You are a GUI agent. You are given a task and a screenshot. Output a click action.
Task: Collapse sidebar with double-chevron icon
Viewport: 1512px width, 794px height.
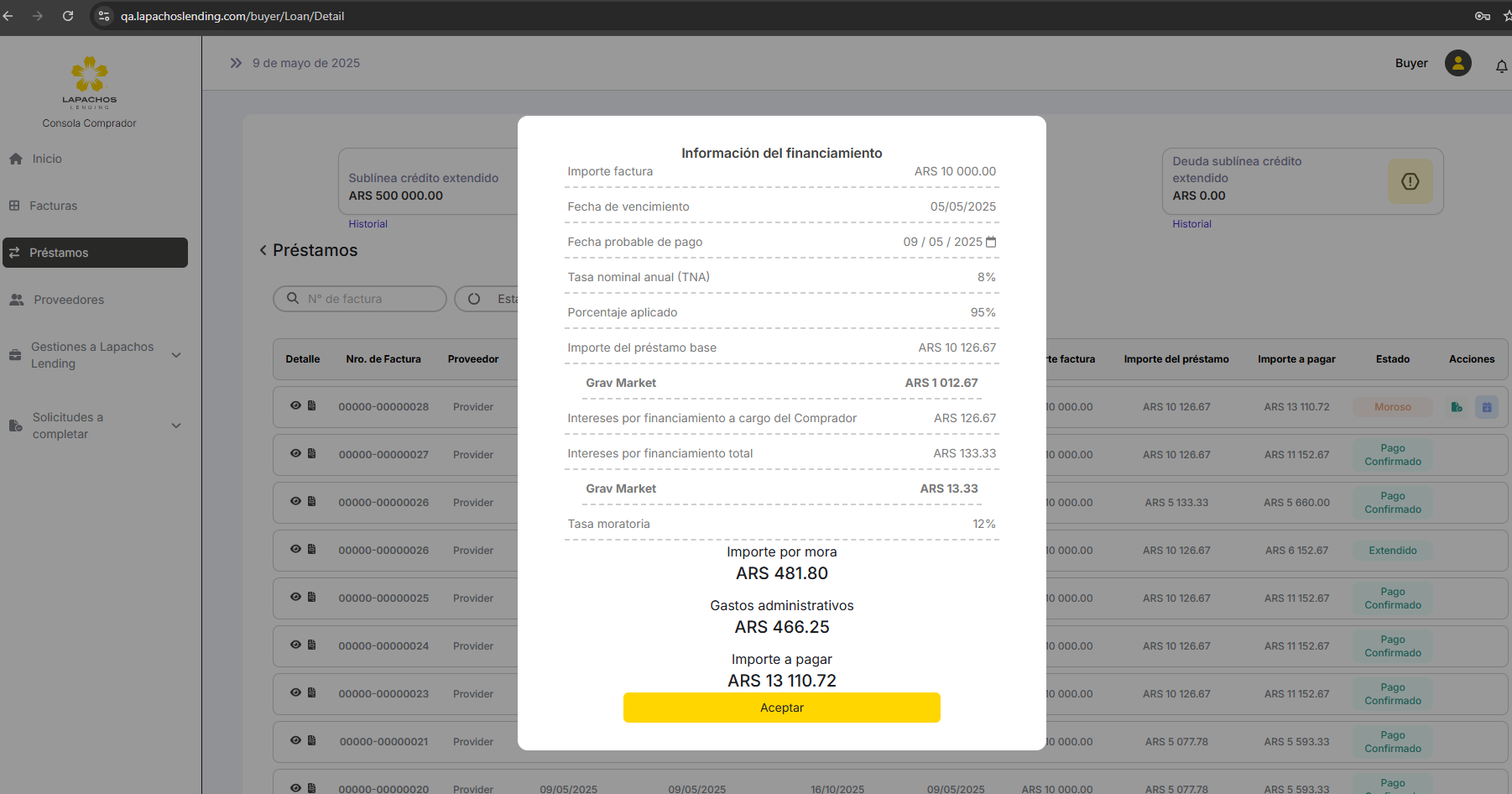pos(236,63)
